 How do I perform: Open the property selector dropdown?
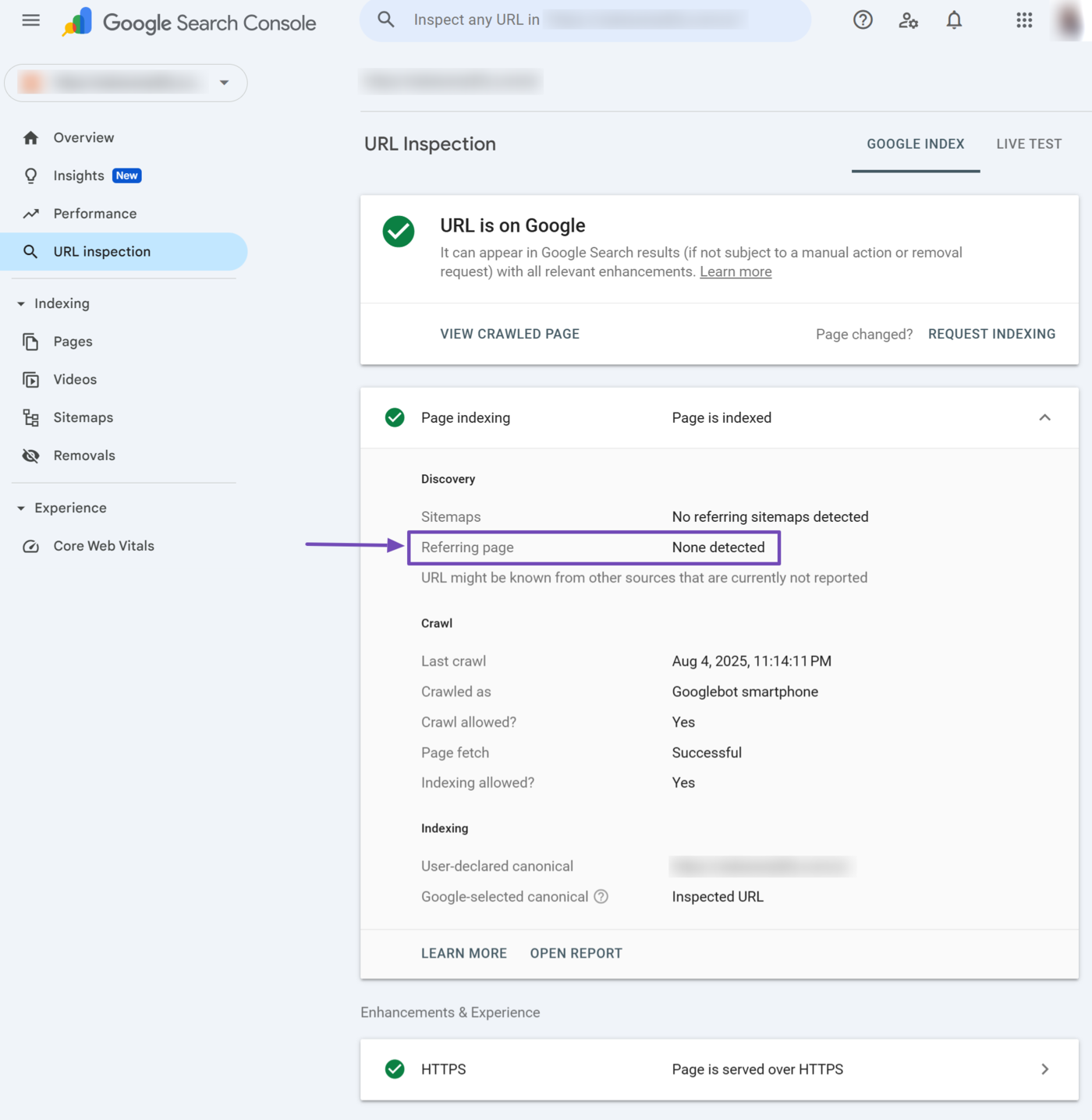pos(126,83)
